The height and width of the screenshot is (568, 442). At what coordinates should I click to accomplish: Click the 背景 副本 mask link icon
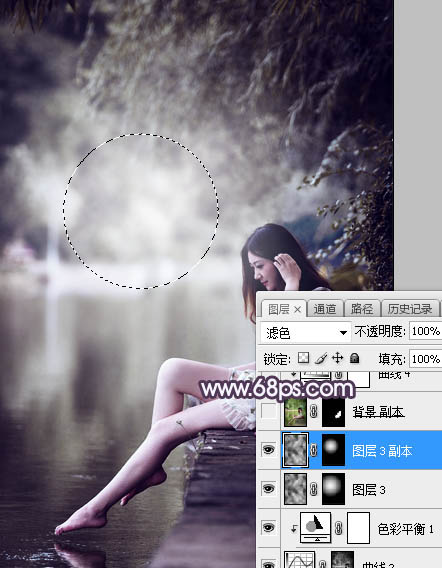pyautogui.click(x=314, y=412)
